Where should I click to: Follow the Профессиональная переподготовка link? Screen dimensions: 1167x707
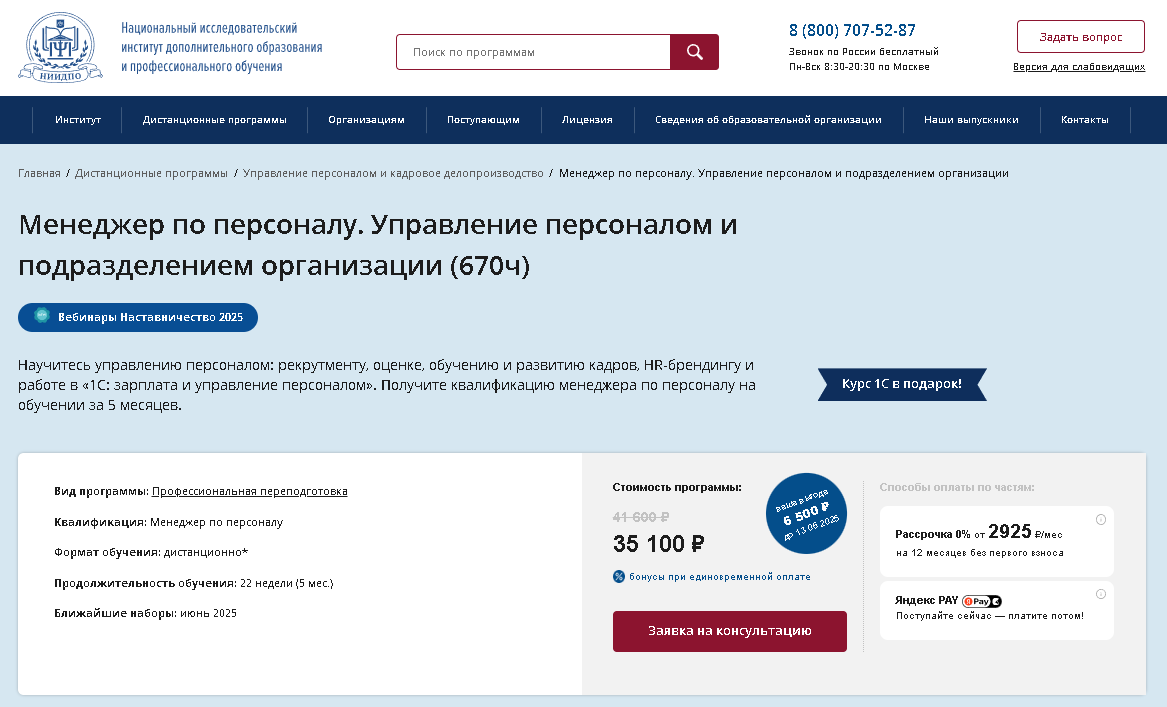coord(249,491)
